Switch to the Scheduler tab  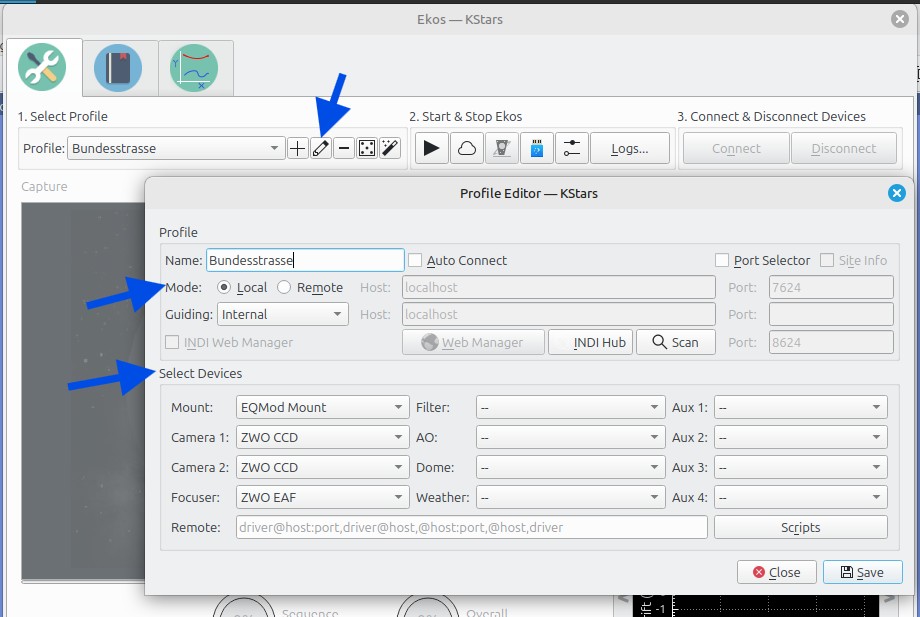[120, 68]
